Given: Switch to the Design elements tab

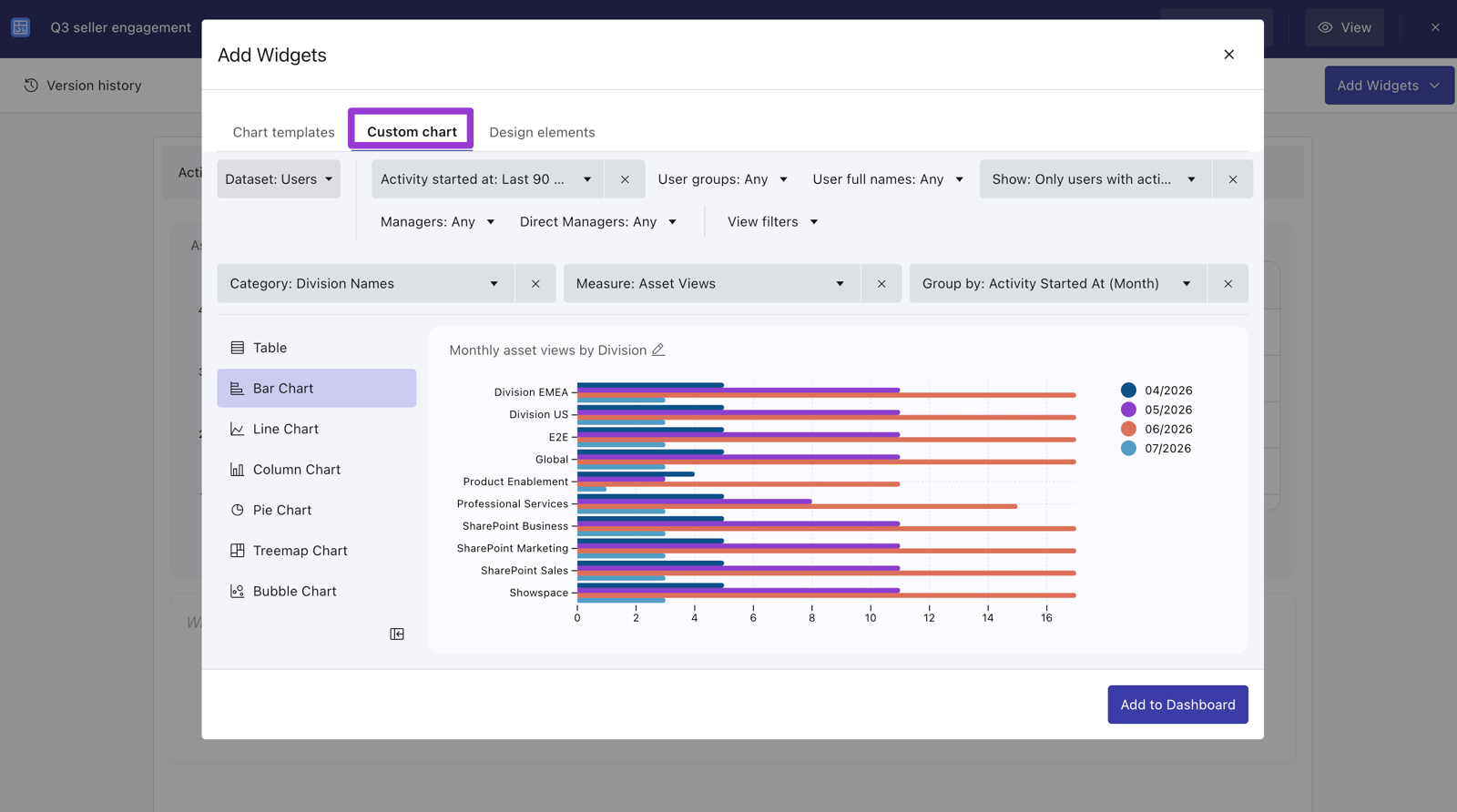Looking at the screenshot, I should [542, 132].
